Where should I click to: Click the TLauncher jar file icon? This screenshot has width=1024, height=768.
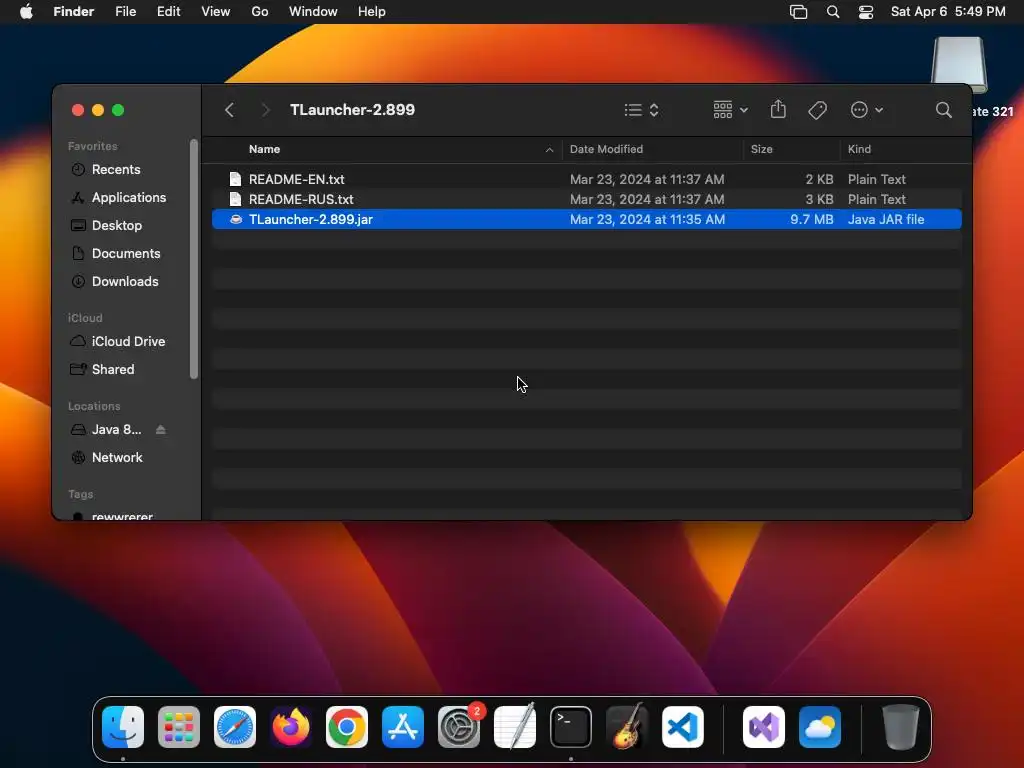pos(236,219)
